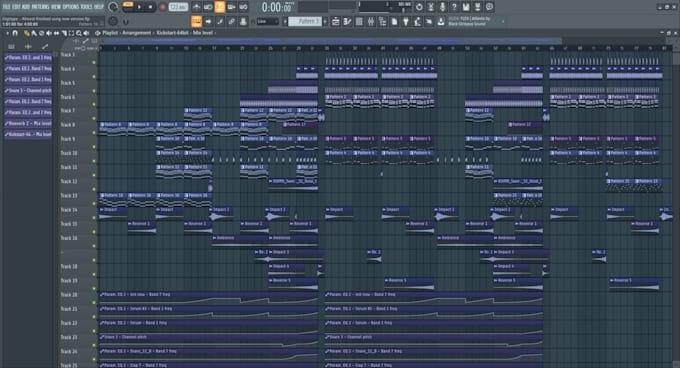The width and height of the screenshot is (680, 368).
Task: Select the playlist paint brush tool
Action: pyautogui.click(x=34, y=33)
